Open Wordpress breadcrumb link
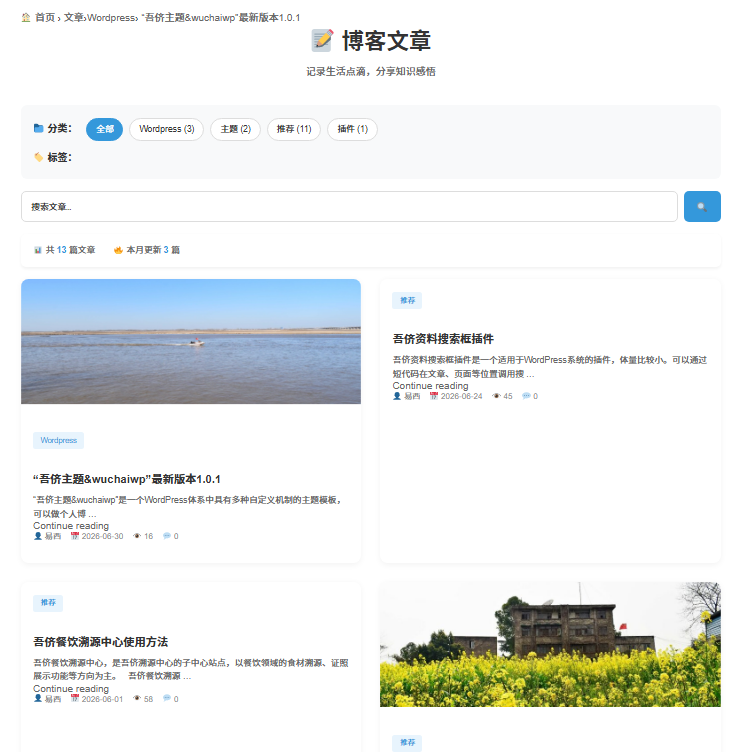Viewport: 753px width, 752px height. 111,18
